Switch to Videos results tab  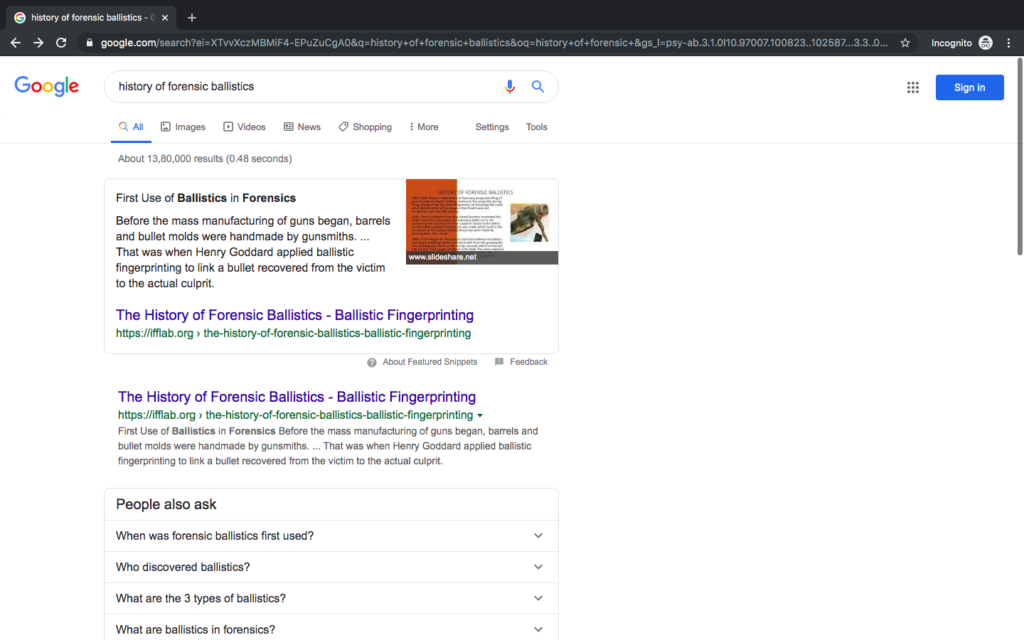click(244, 127)
